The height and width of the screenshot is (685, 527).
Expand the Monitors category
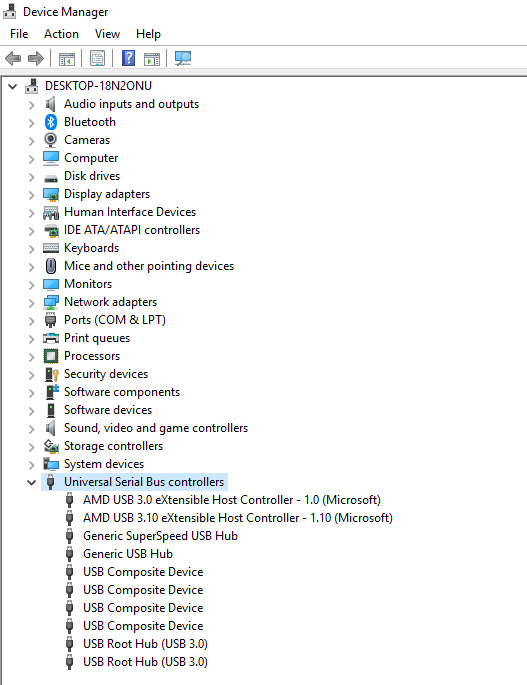(x=31, y=285)
